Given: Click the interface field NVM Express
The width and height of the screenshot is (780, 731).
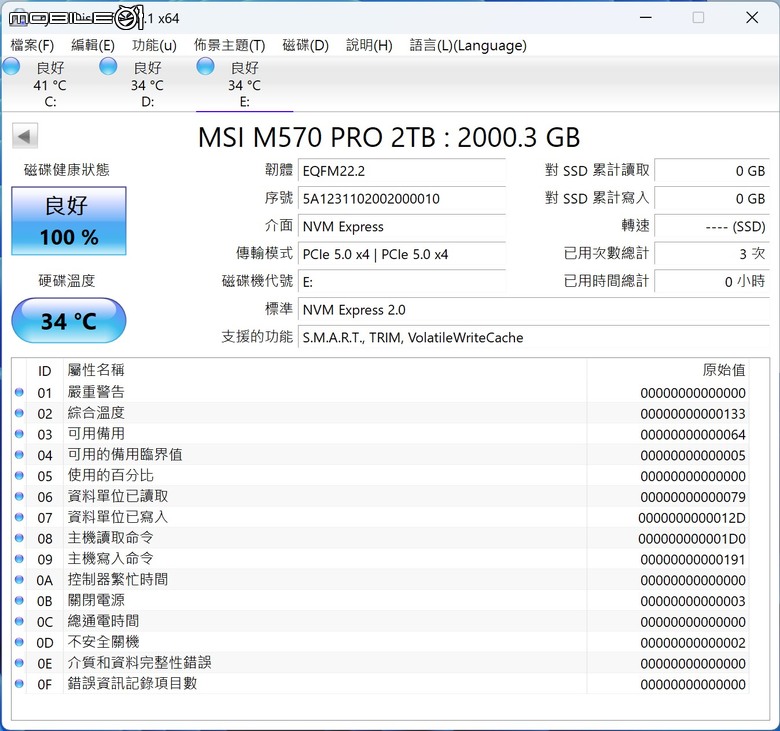Looking at the screenshot, I should (402, 227).
